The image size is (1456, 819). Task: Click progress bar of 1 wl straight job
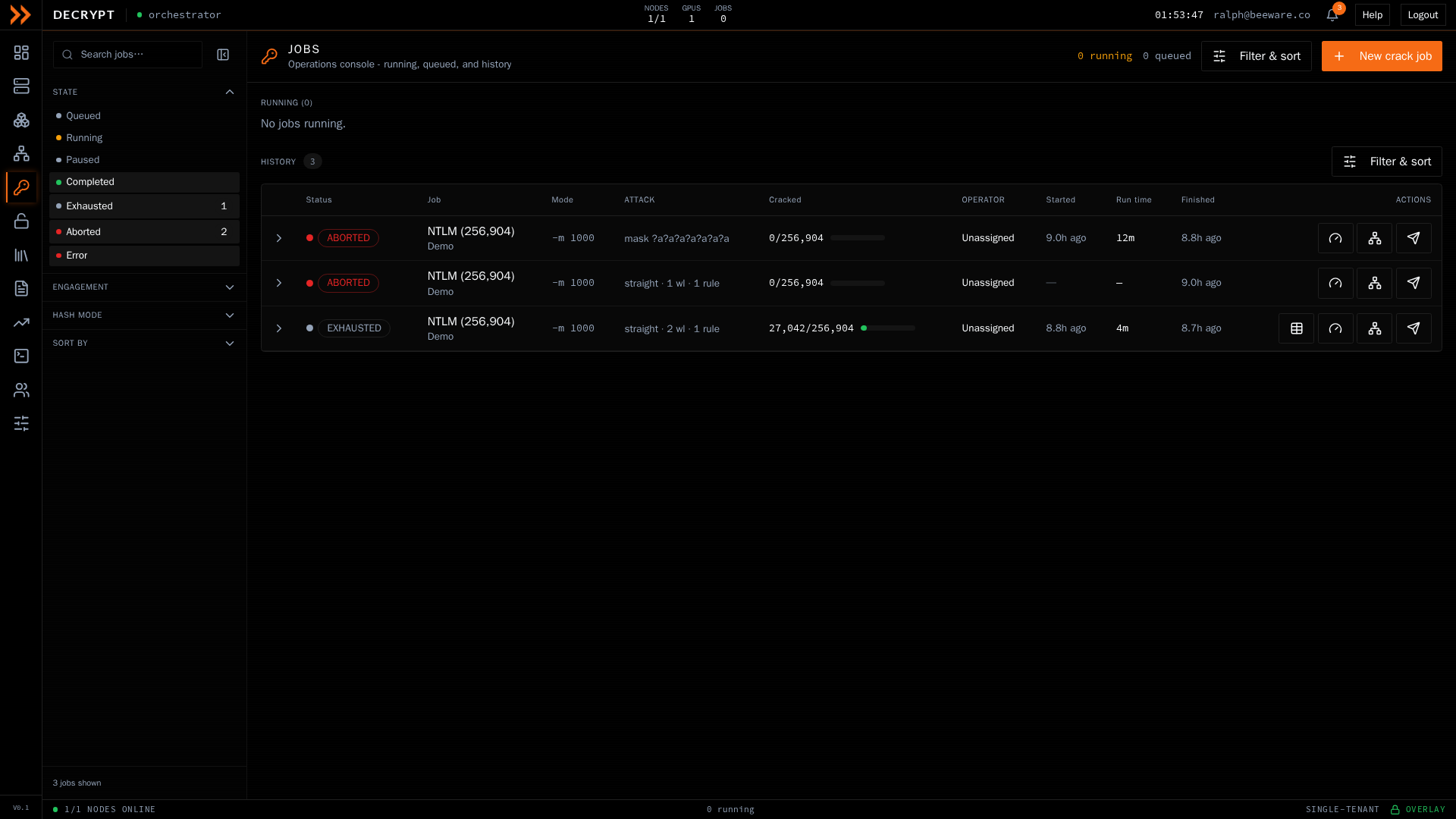[858, 283]
